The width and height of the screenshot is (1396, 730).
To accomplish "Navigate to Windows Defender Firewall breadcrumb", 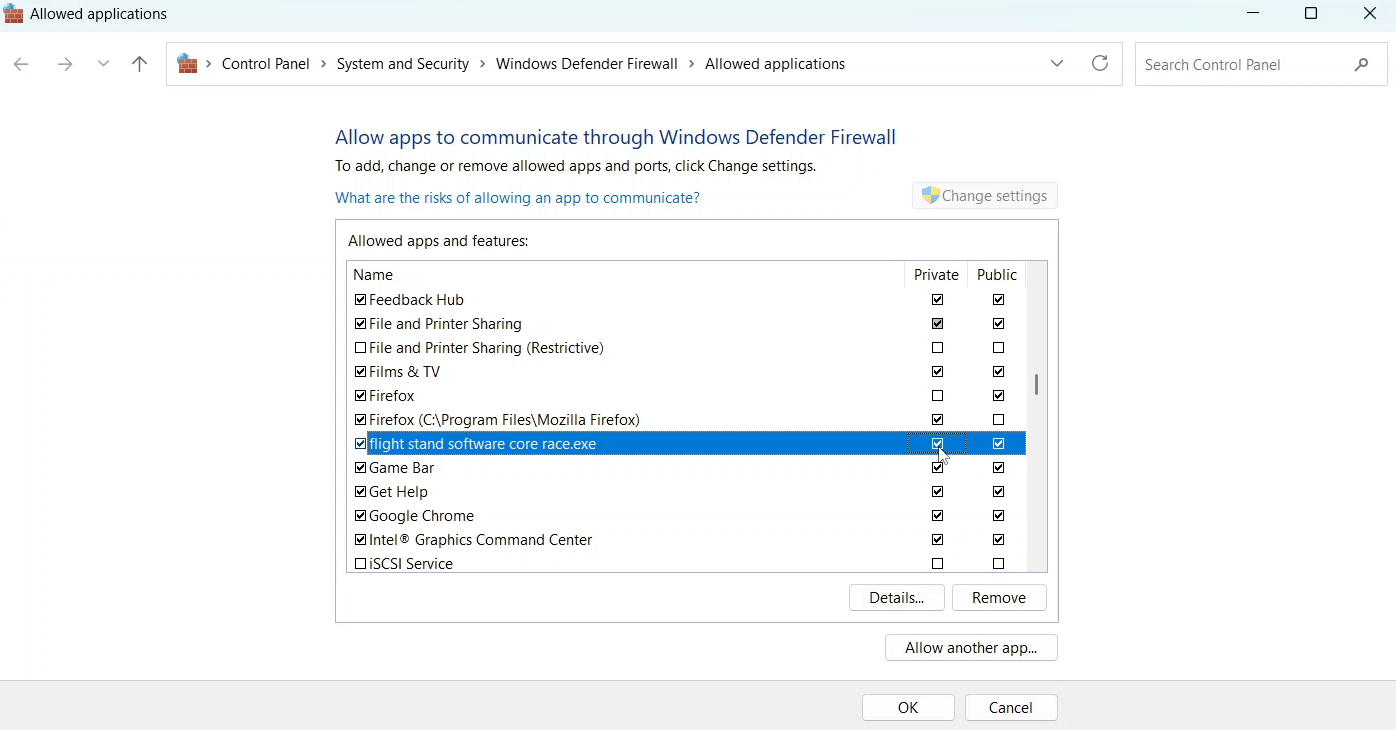I will (x=587, y=64).
